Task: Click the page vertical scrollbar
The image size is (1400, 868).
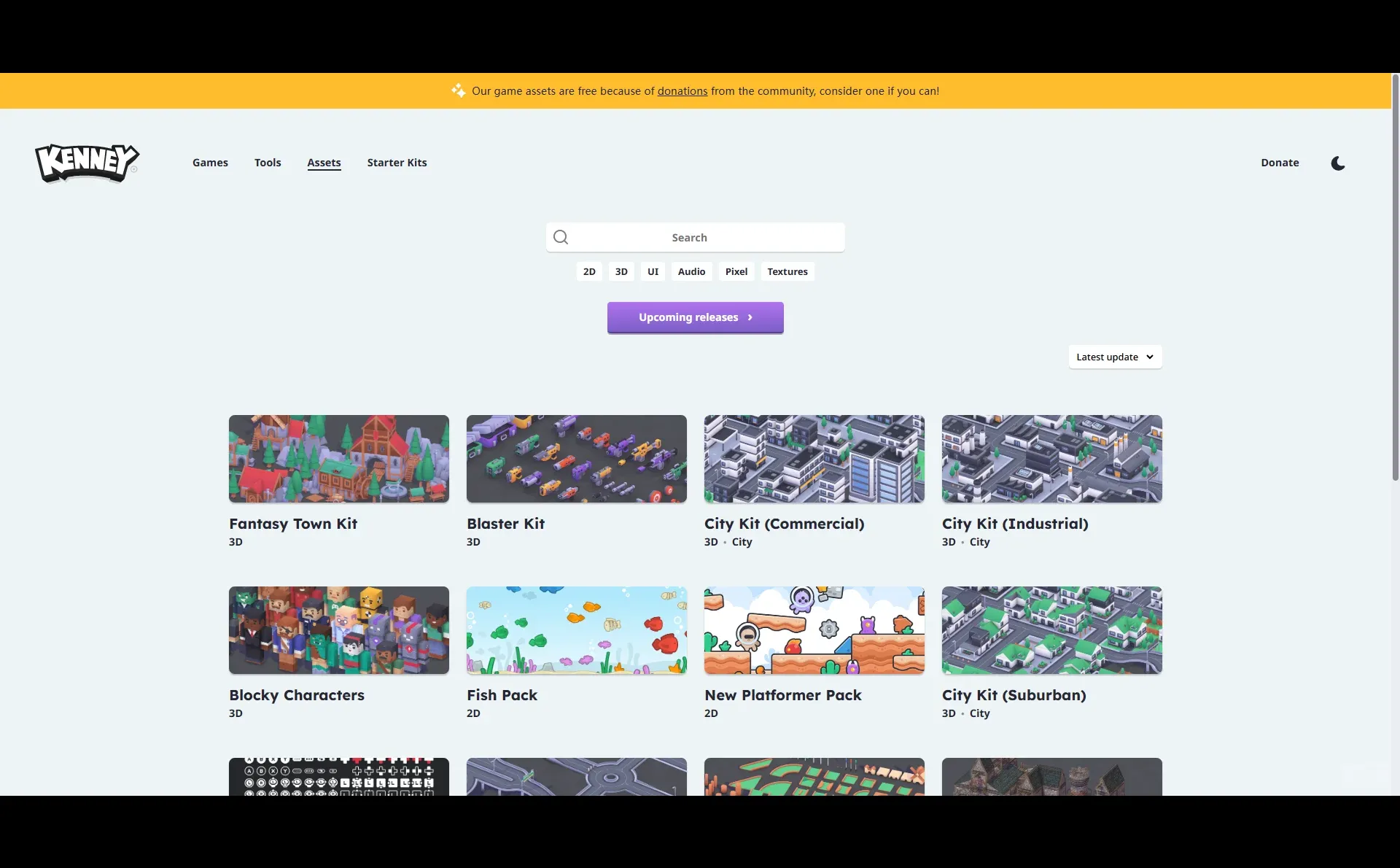Action: tap(1395, 277)
